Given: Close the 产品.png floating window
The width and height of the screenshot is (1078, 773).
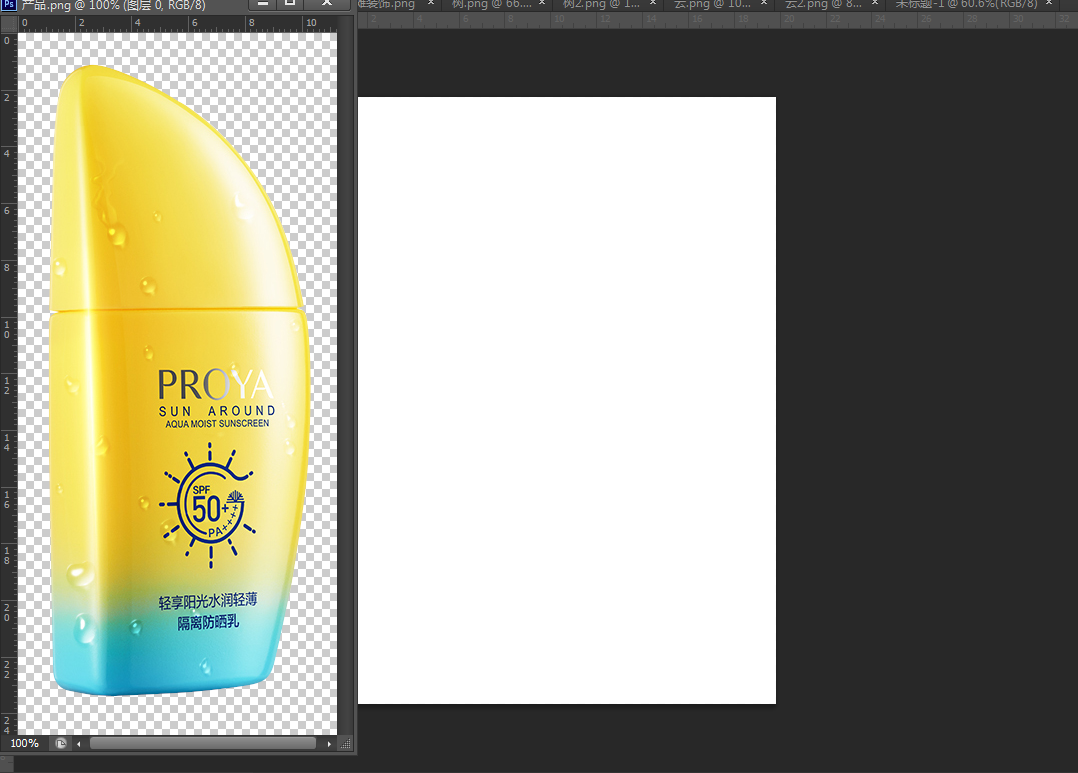Looking at the screenshot, I should click(x=327, y=3).
